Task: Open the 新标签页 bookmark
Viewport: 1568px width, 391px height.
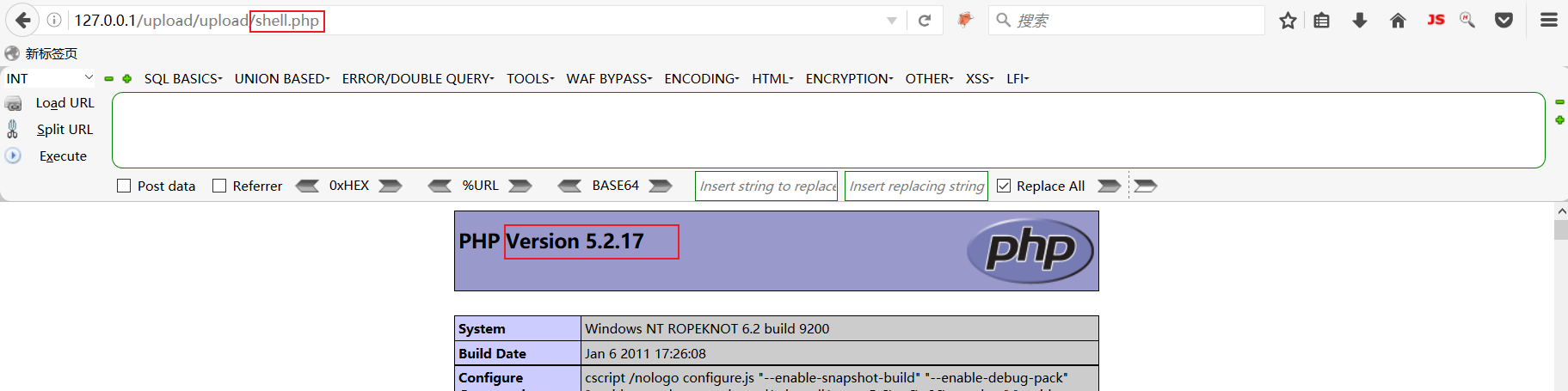Action: [41, 53]
